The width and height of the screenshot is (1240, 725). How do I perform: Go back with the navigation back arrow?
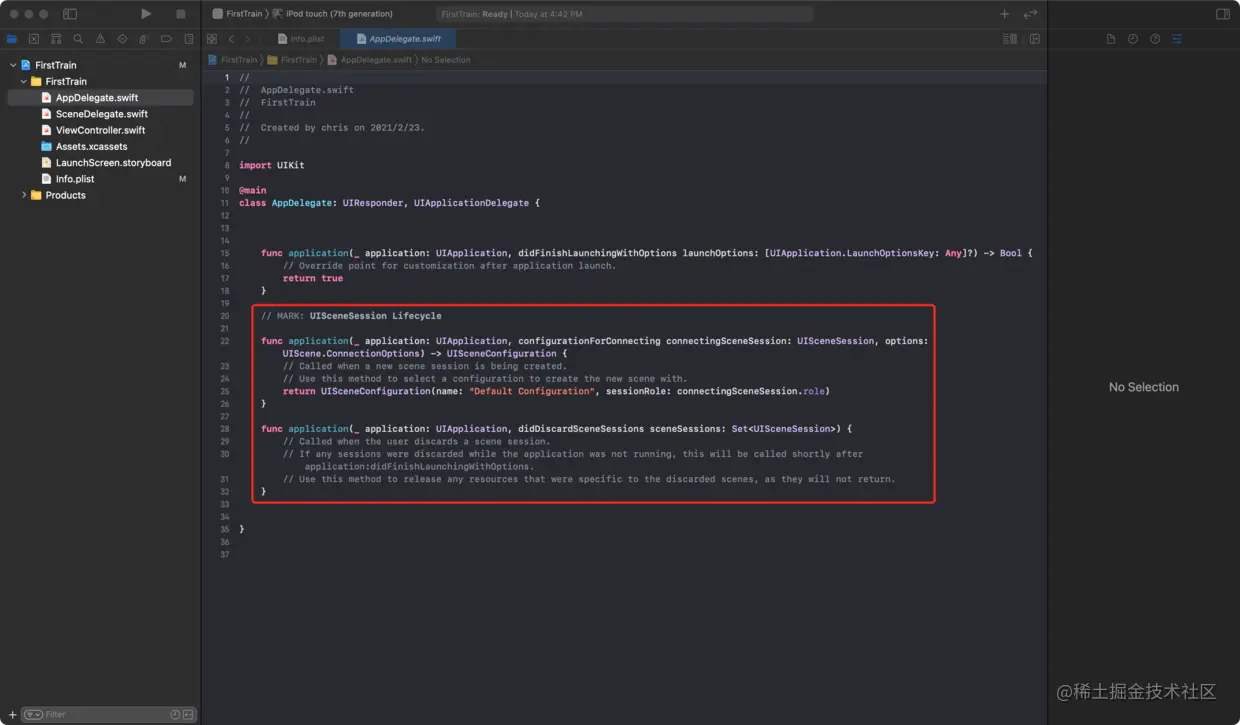point(230,38)
